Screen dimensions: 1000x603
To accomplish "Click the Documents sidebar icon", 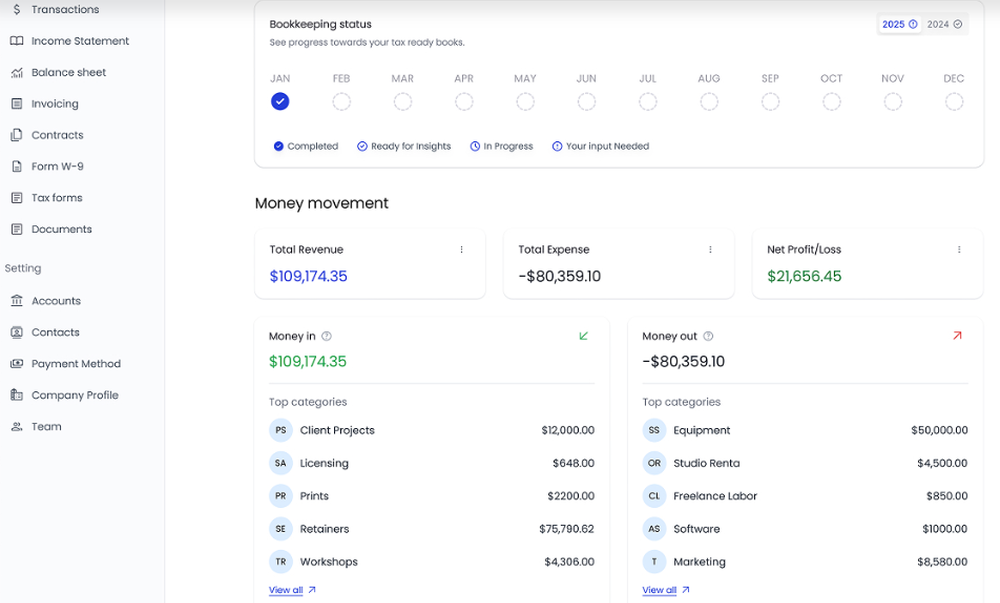I will point(17,229).
